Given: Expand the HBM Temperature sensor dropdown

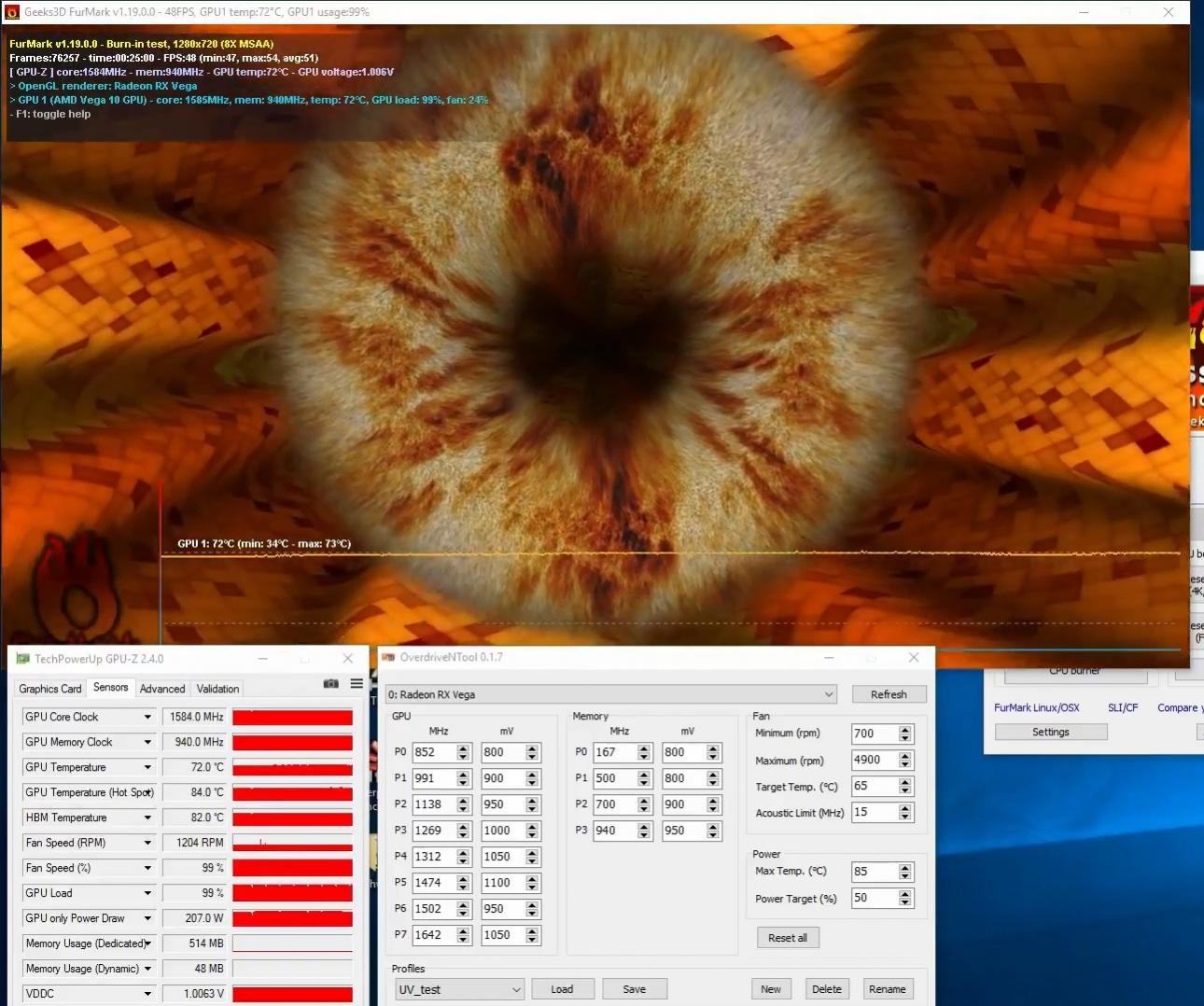Looking at the screenshot, I should pyautogui.click(x=147, y=817).
